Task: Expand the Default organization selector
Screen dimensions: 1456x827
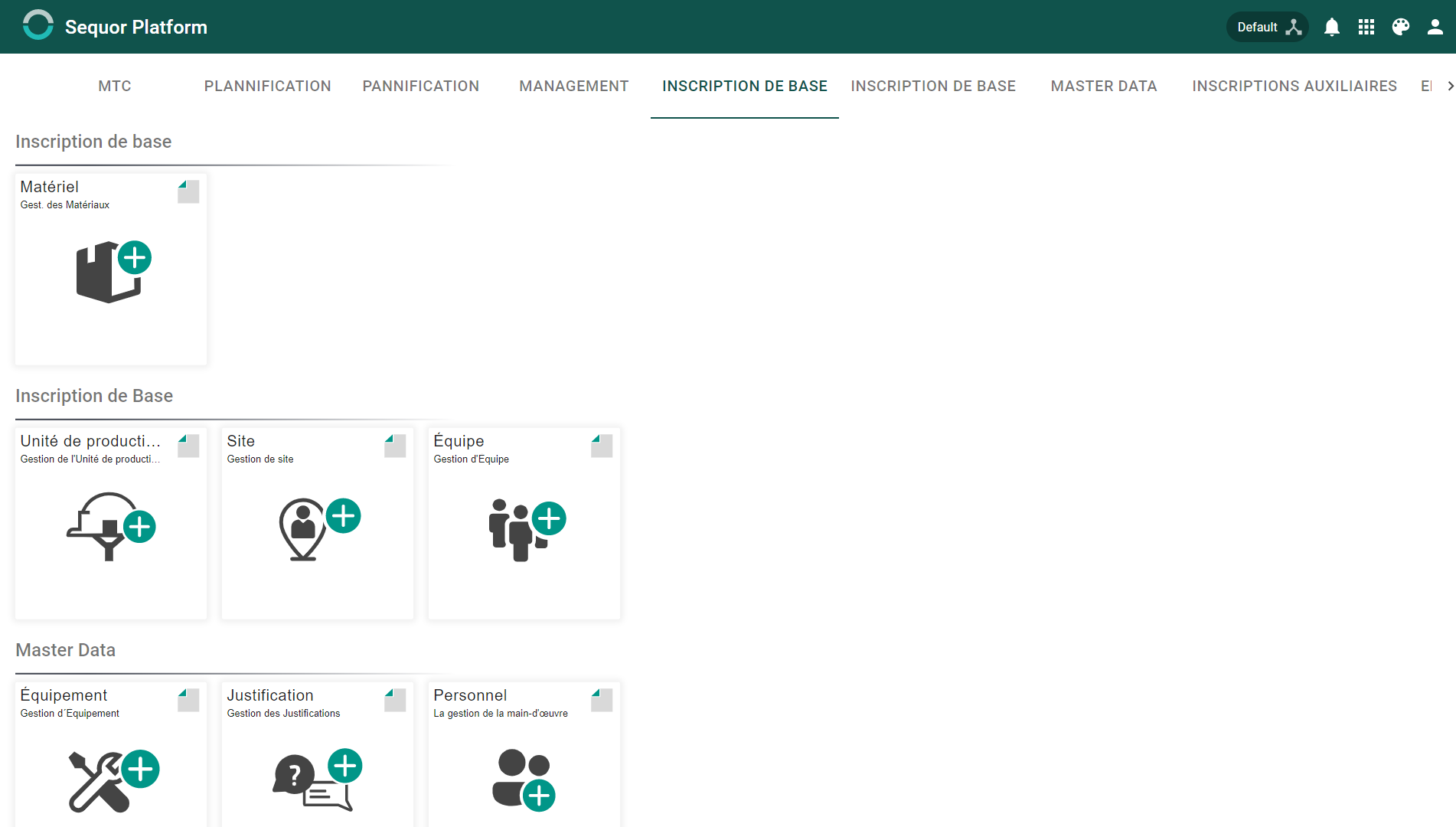Action: point(1267,27)
